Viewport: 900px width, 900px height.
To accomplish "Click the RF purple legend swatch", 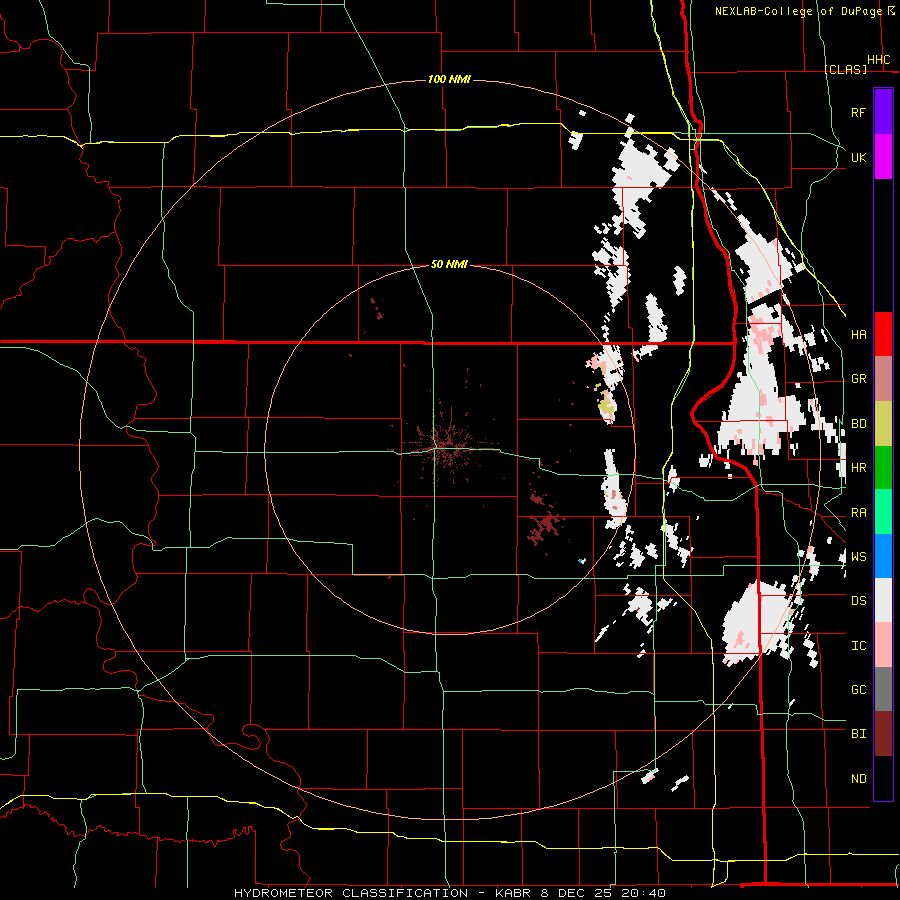I will [883, 112].
